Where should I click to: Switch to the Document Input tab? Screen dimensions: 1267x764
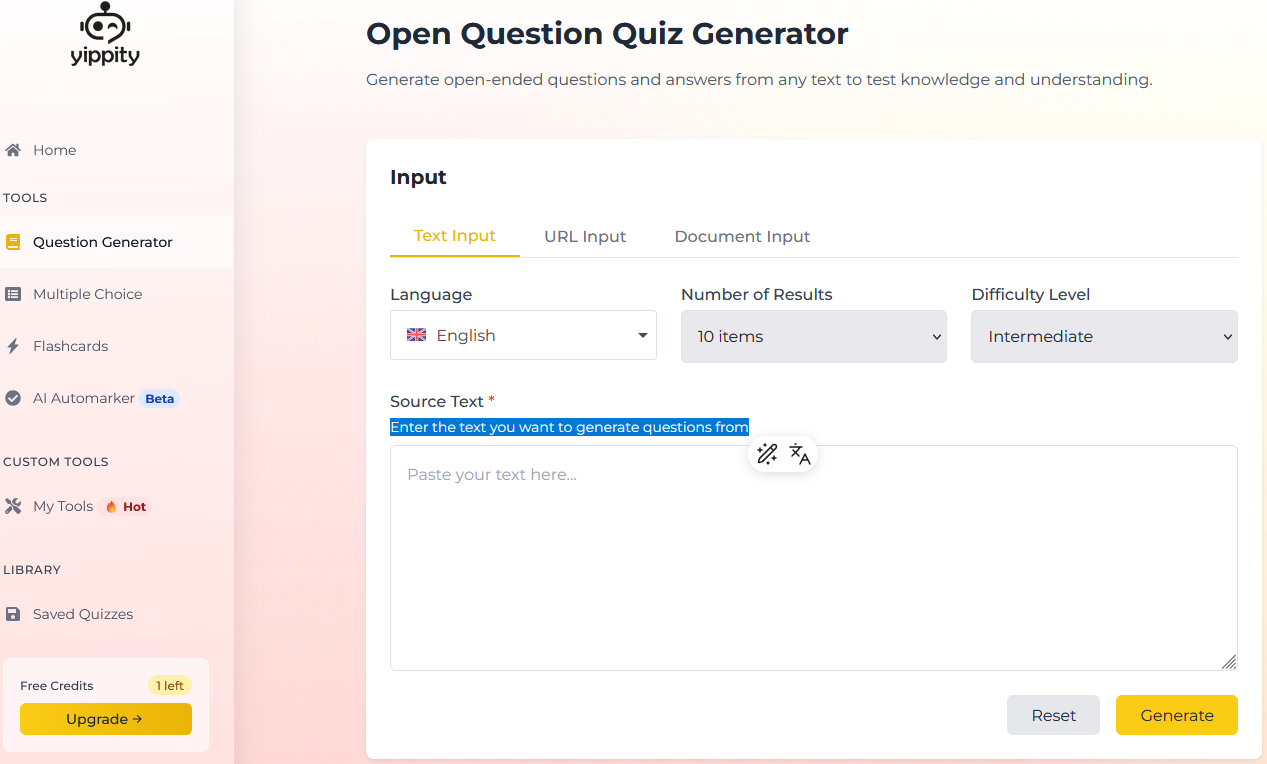pos(742,237)
